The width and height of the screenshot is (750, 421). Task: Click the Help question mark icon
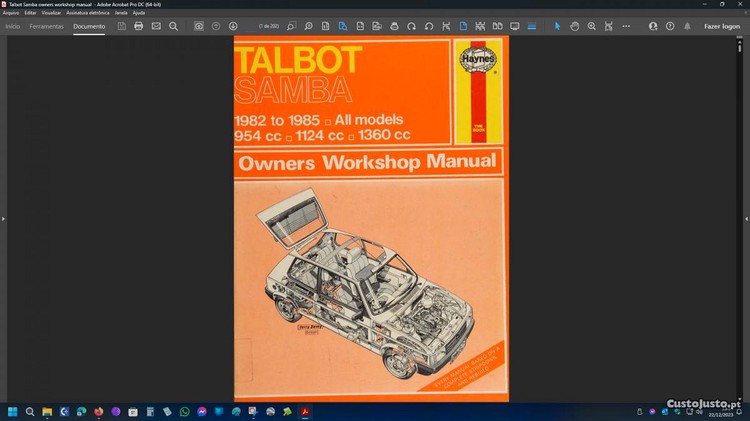(670, 26)
